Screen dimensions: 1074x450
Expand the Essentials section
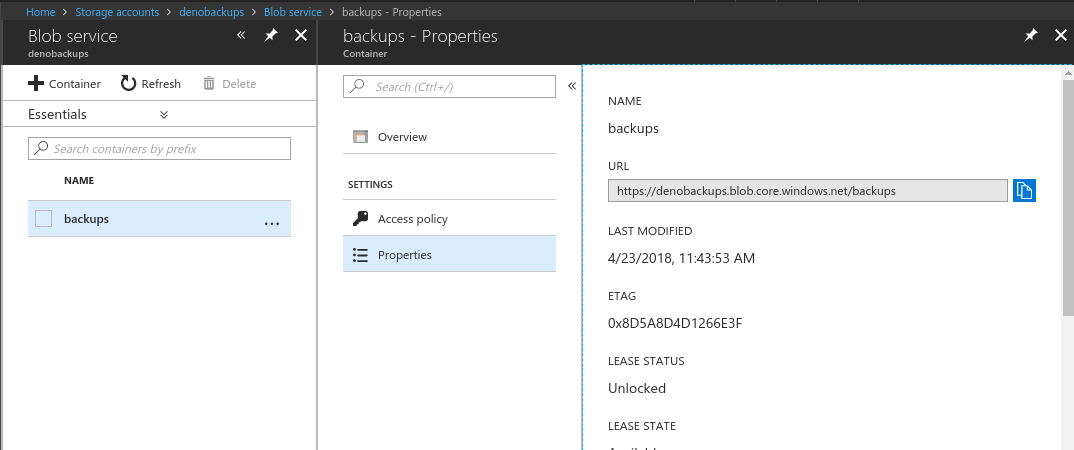pos(164,115)
